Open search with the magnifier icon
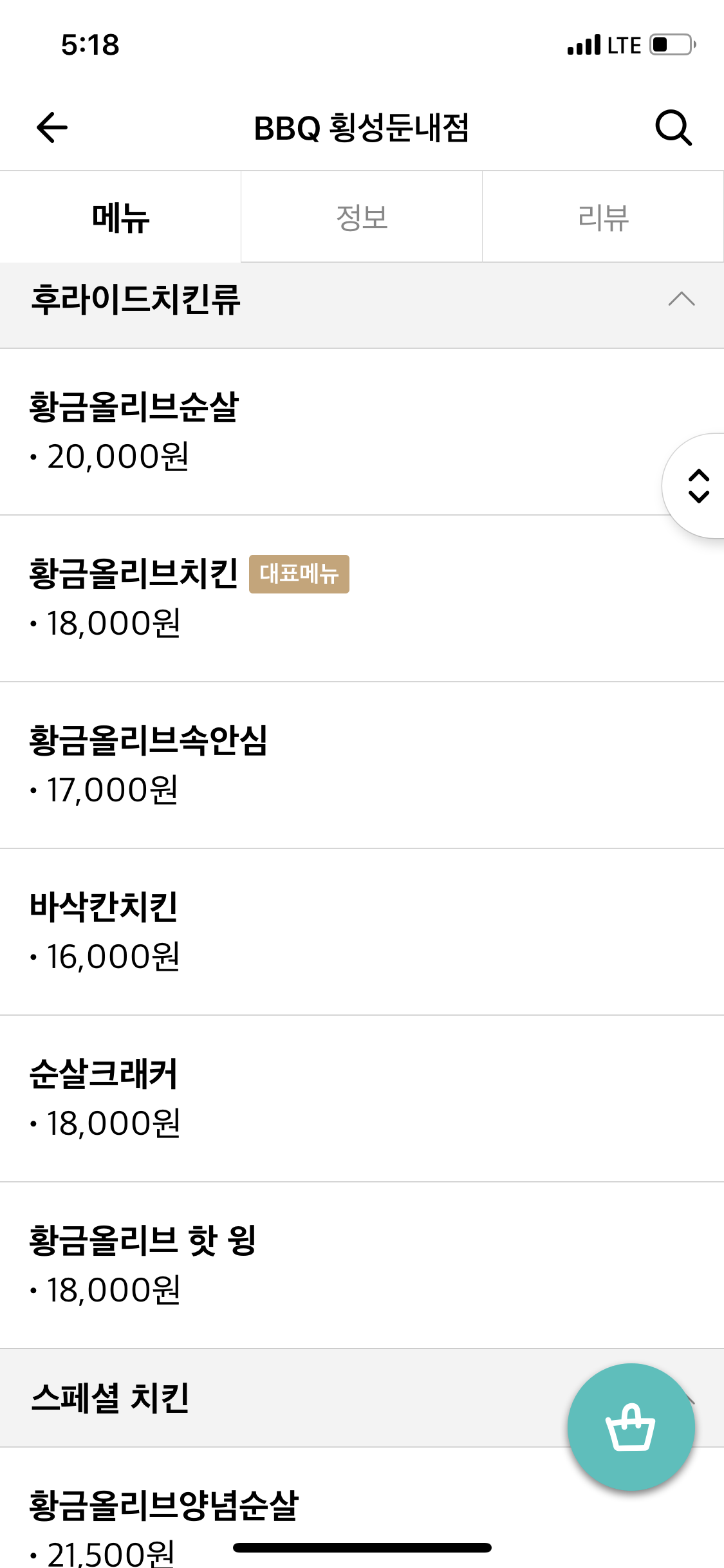Screen dimensions: 724x1568 point(673,127)
